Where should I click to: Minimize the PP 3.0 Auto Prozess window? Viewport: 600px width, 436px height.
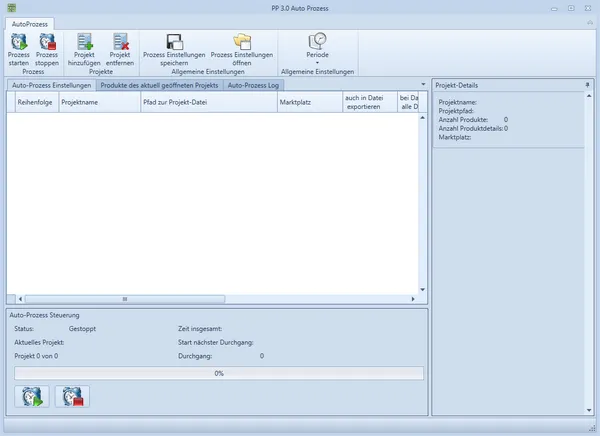point(554,8)
